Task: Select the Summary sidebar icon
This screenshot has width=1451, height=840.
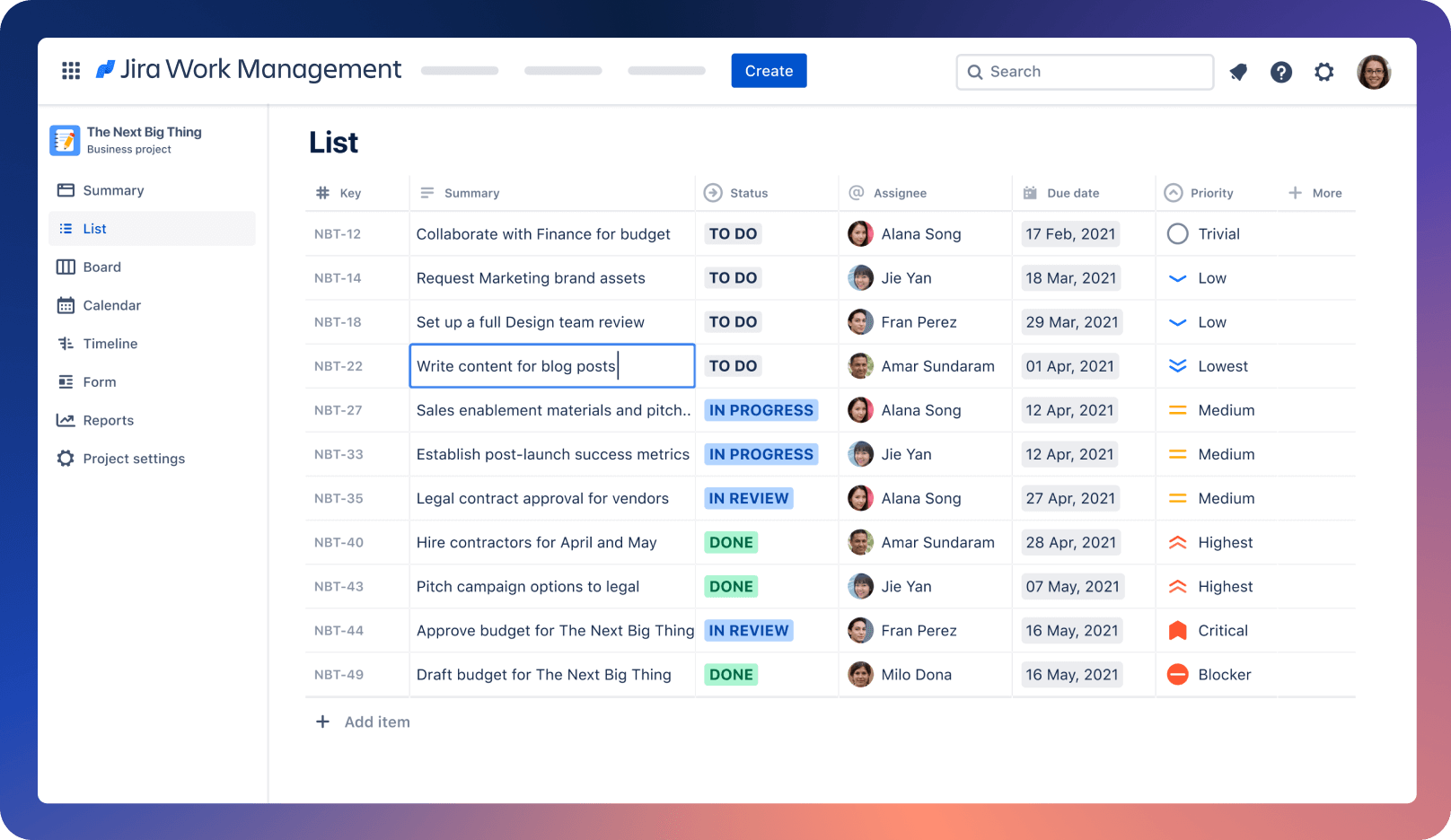Action: pos(65,190)
